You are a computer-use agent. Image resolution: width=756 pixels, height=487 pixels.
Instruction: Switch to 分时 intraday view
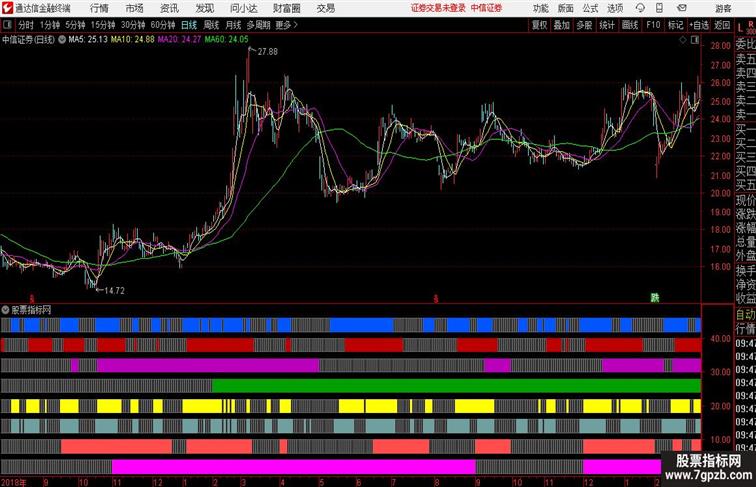pyautogui.click(x=26, y=25)
